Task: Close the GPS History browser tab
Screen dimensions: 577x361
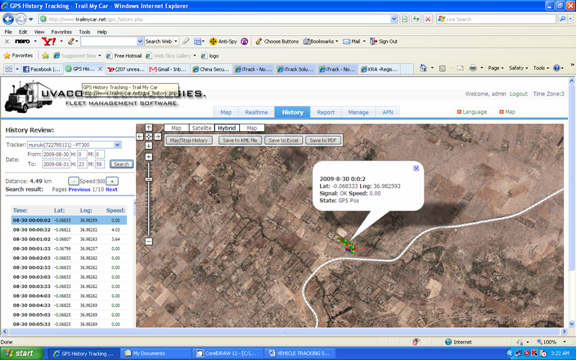Action: pyautogui.click(x=100, y=69)
